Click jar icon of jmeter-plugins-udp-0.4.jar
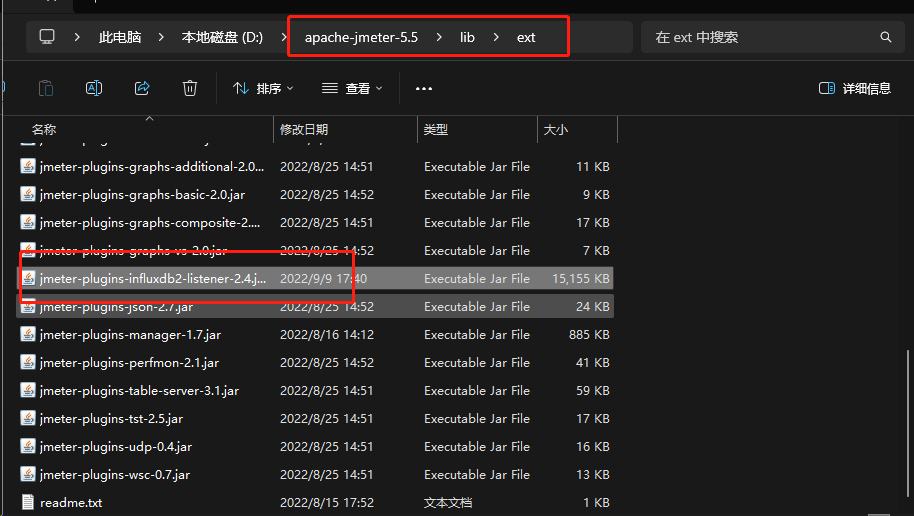The image size is (914, 516). click(27, 446)
